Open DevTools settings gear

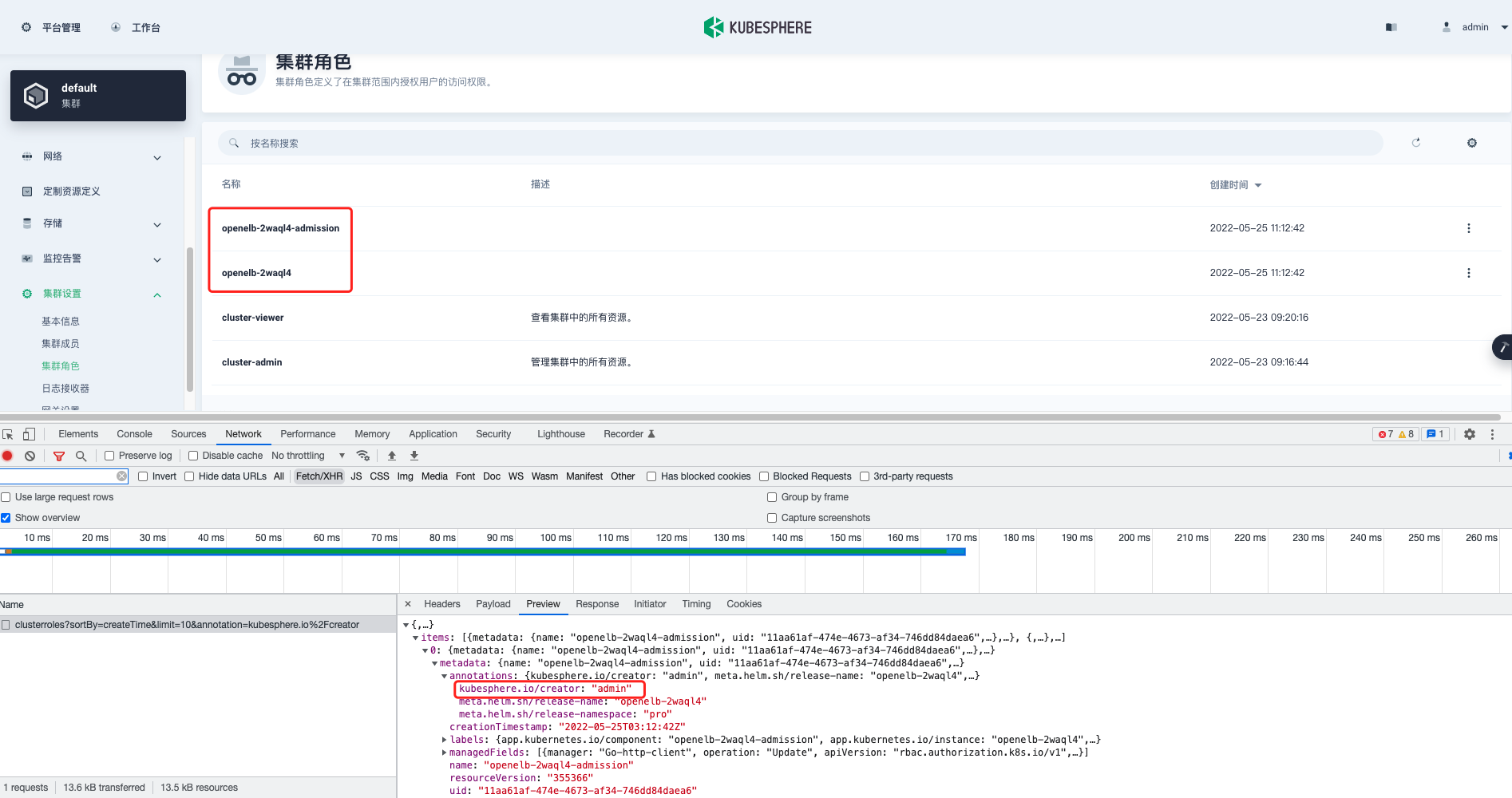[x=1470, y=433]
